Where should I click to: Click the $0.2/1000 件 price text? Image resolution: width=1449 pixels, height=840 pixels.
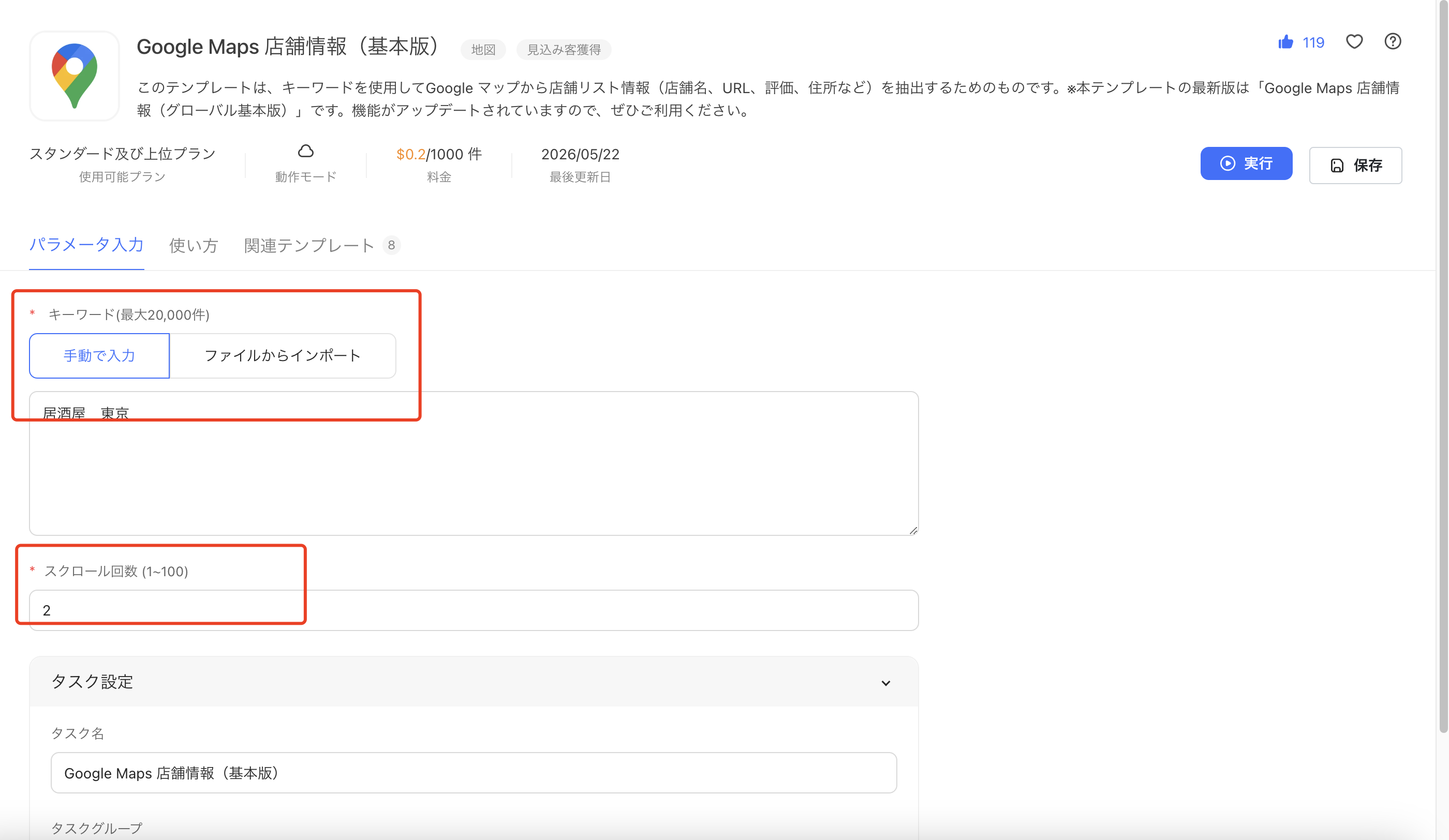(x=439, y=155)
